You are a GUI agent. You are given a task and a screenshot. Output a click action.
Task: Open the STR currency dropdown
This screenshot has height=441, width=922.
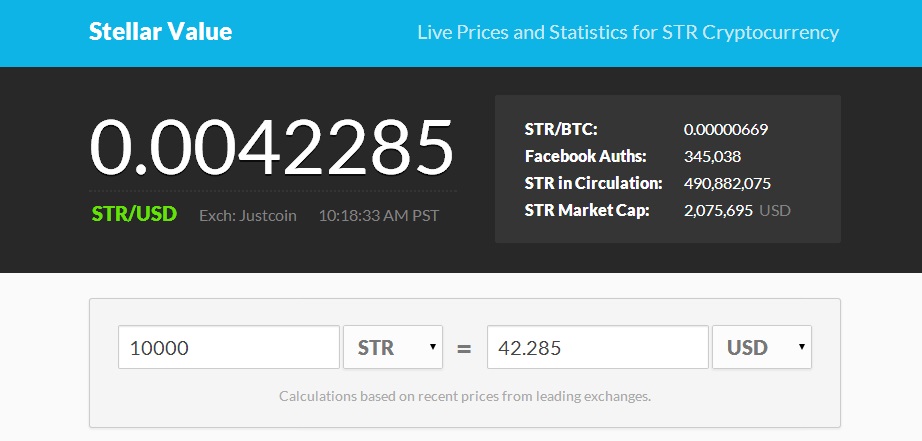click(393, 347)
